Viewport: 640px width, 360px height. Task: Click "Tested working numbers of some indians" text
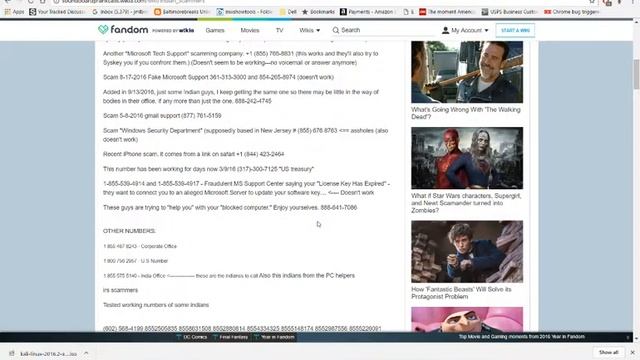pos(156,305)
